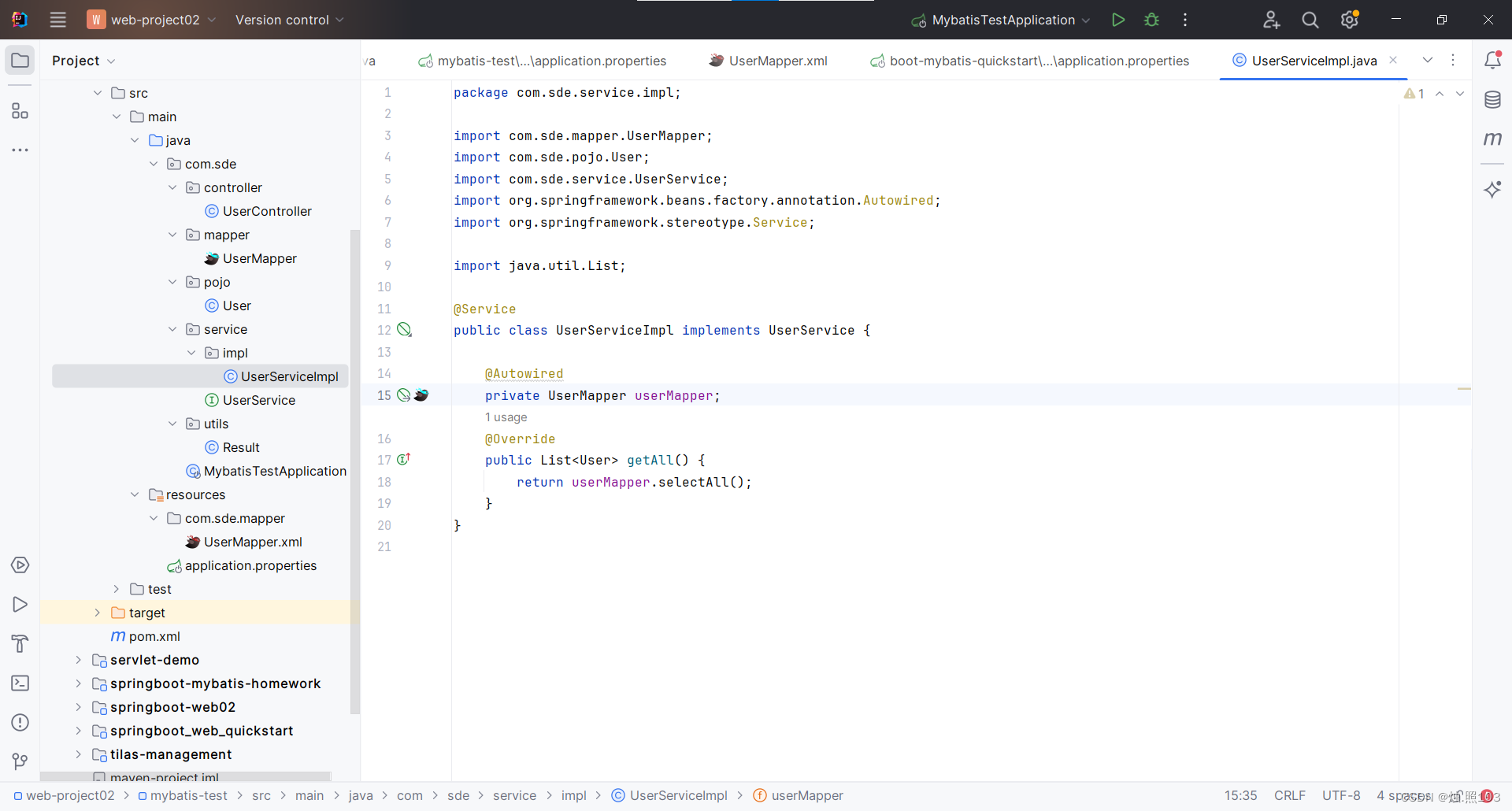Go to next highlighted error arrow
This screenshot has width=1512, height=811.
[1460, 94]
